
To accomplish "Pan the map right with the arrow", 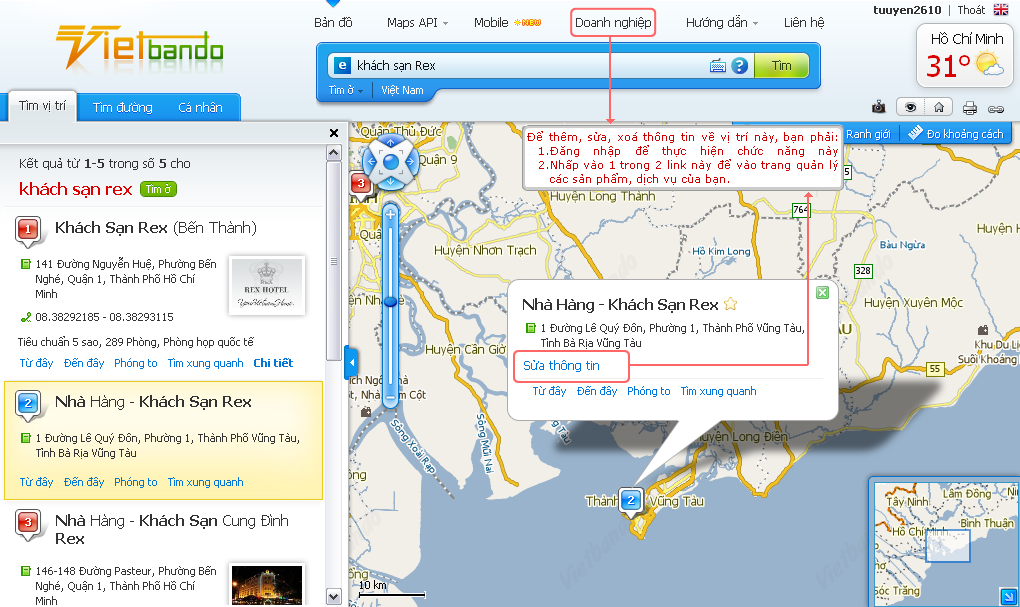I will click(411, 162).
